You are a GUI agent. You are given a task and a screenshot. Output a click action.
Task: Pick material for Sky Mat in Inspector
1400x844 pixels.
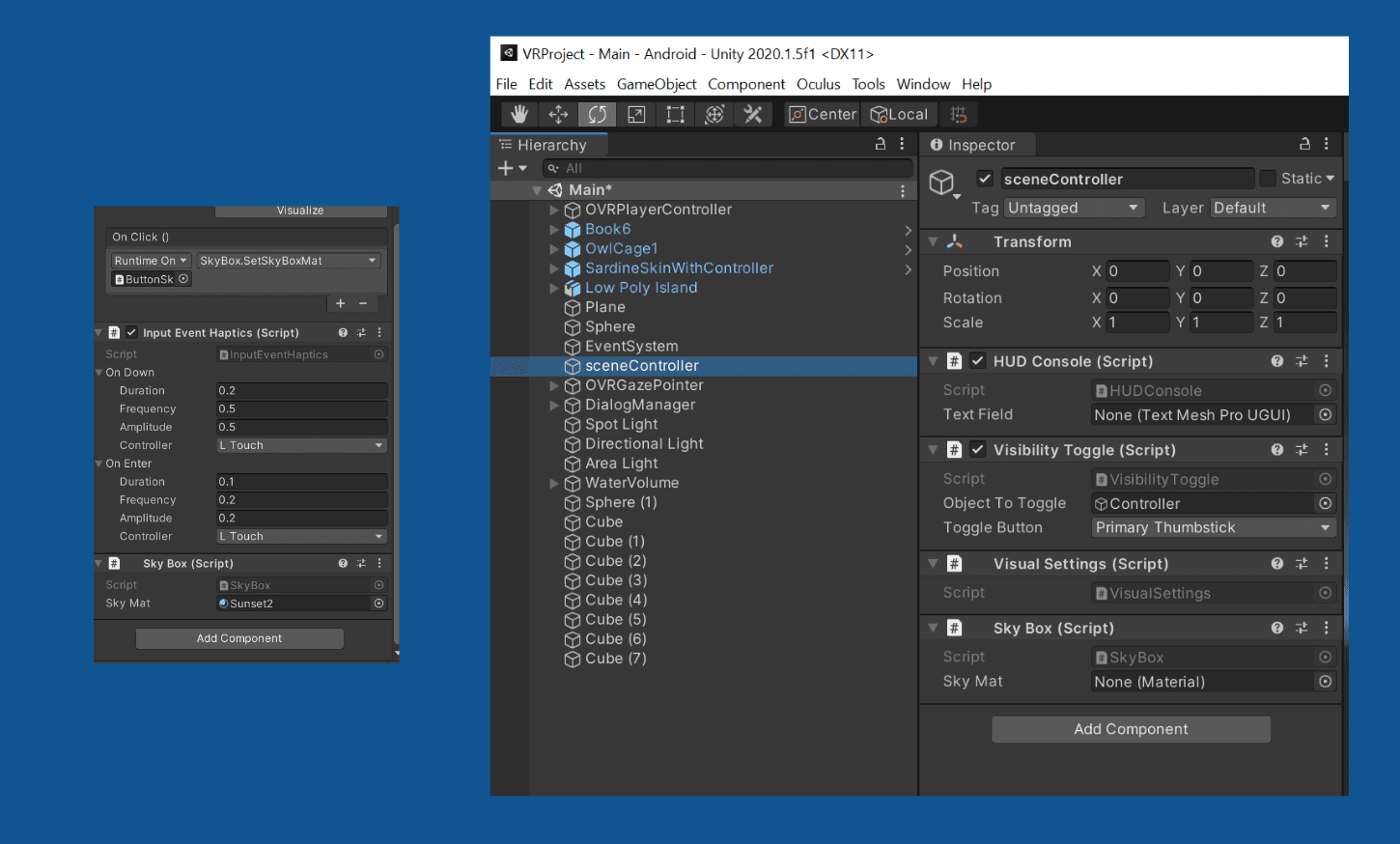(x=1326, y=682)
